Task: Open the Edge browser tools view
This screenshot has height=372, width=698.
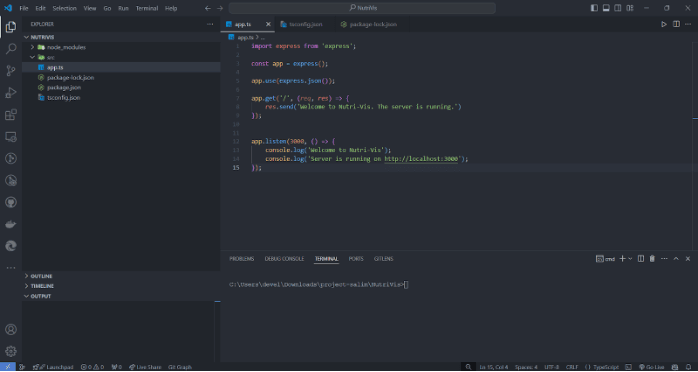Action: point(11,246)
